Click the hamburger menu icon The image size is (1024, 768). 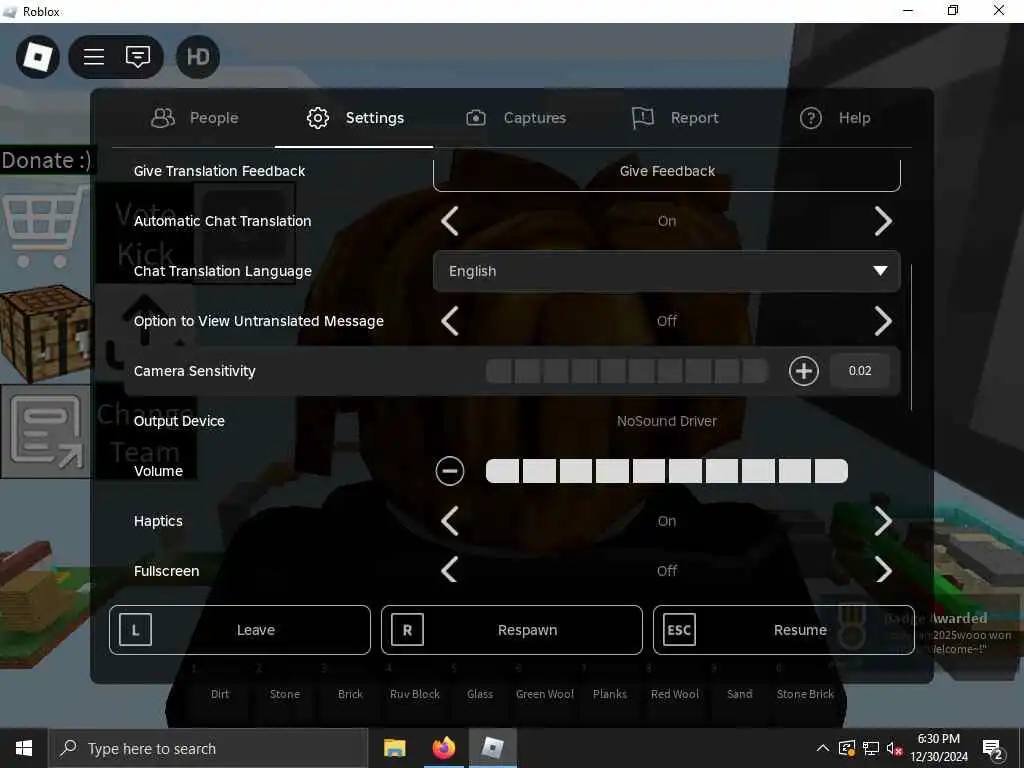click(94, 57)
